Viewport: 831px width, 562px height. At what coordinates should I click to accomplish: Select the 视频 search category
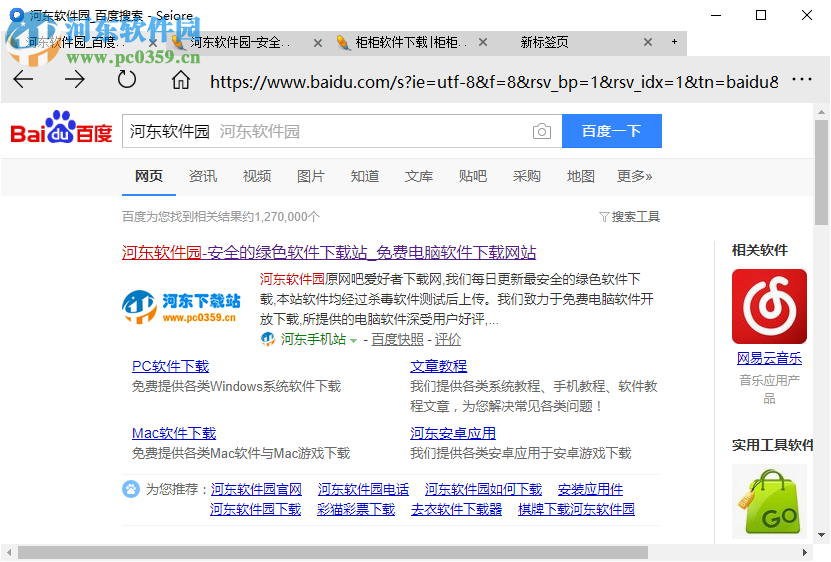click(x=257, y=176)
